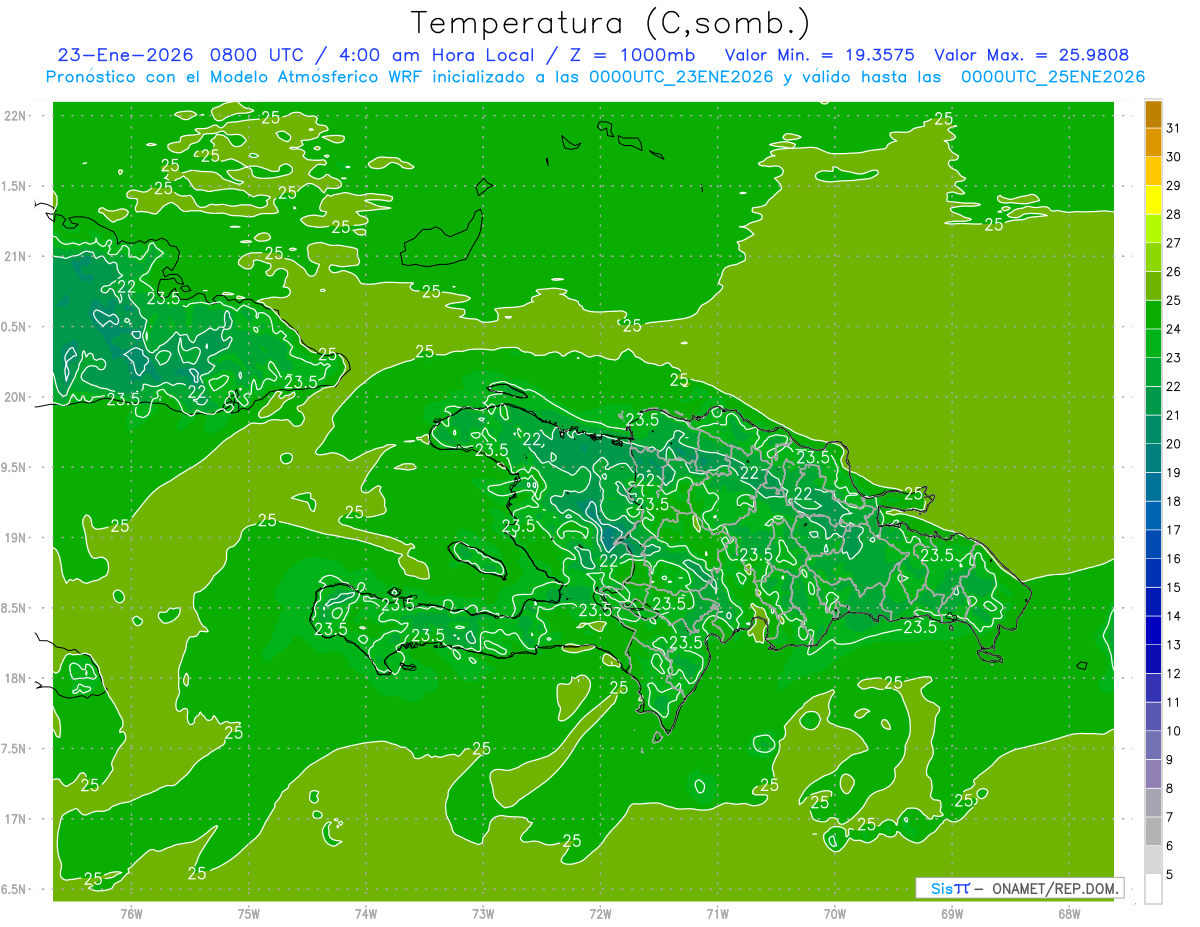Click the '18N' latitude axis label
Image resolution: width=1200 pixels, height=927 pixels.
pyautogui.click(x=15, y=678)
